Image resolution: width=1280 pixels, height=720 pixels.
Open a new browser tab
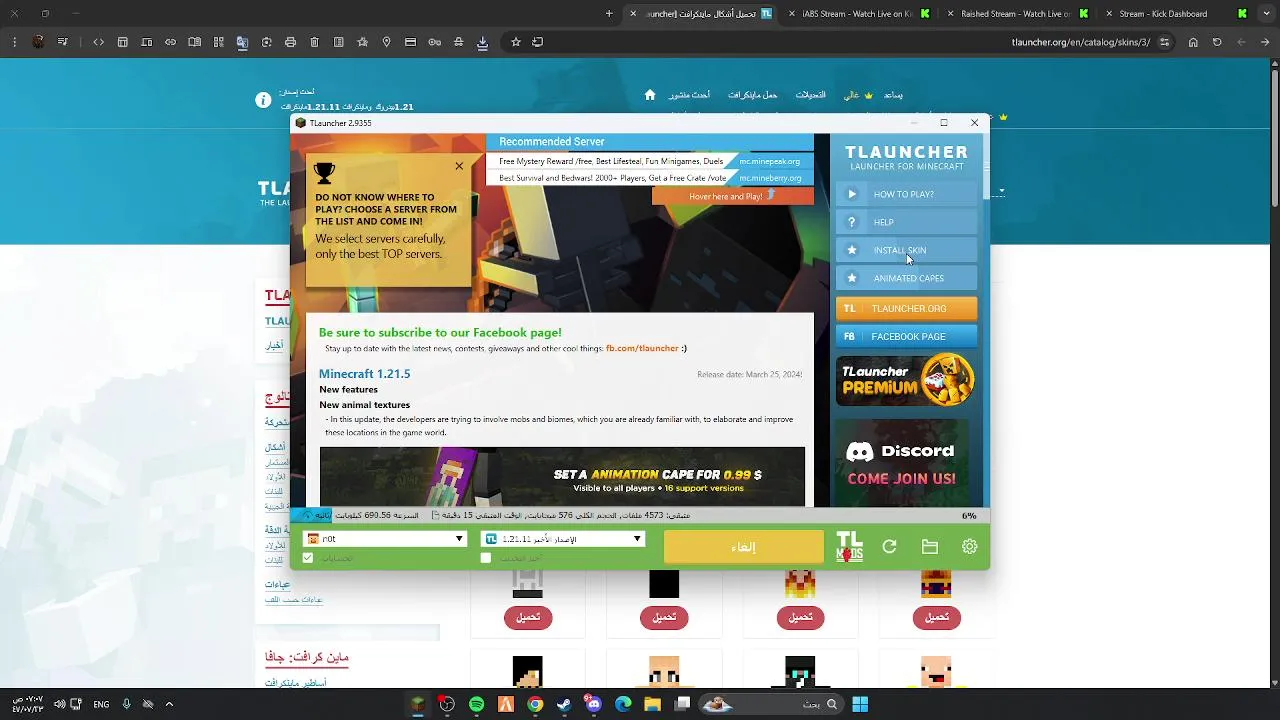[x=609, y=14]
